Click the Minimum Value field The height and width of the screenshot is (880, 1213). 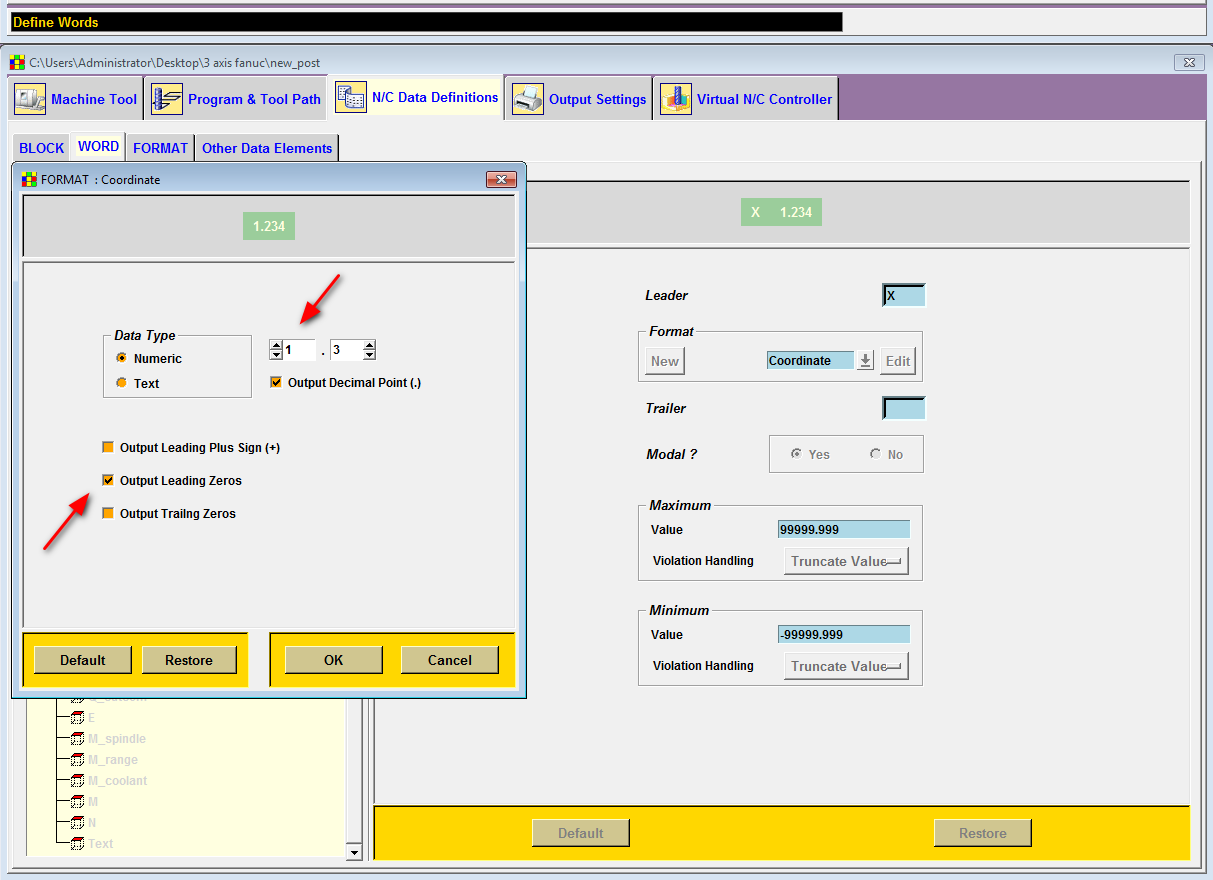(844, 634)
